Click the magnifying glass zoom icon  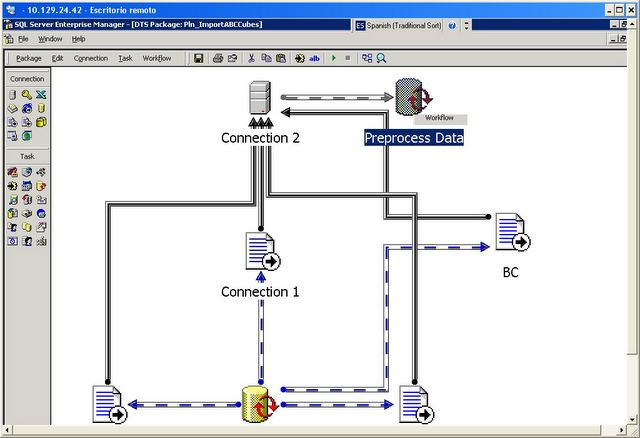(381, 58)
